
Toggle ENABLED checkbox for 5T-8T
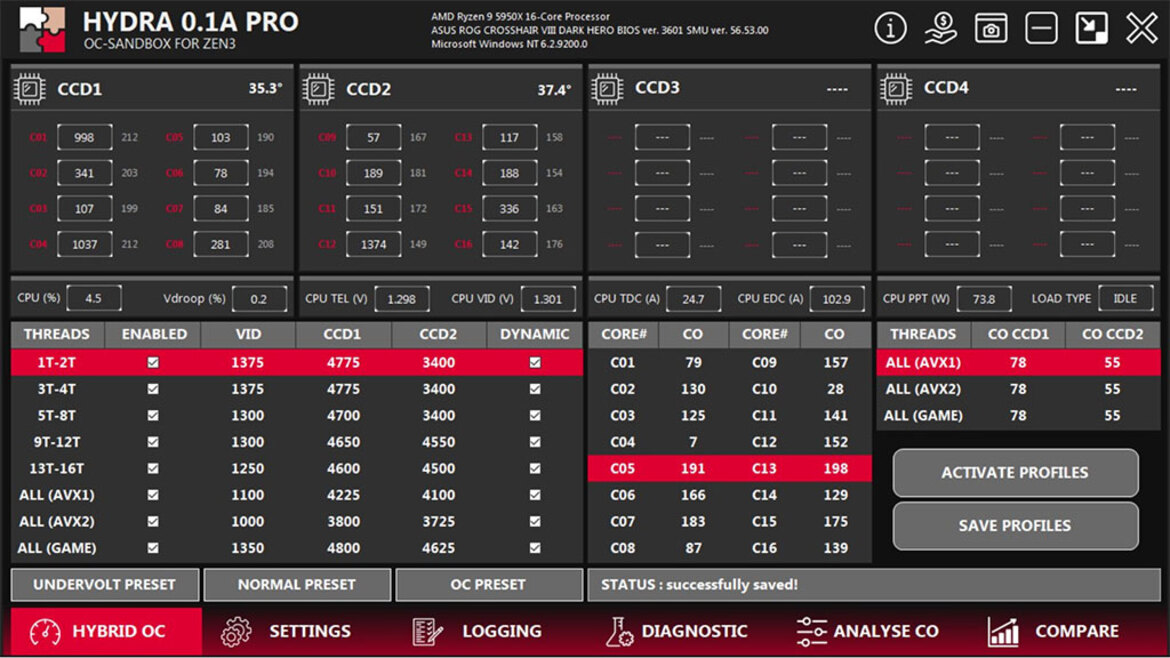tap(153, 416)
